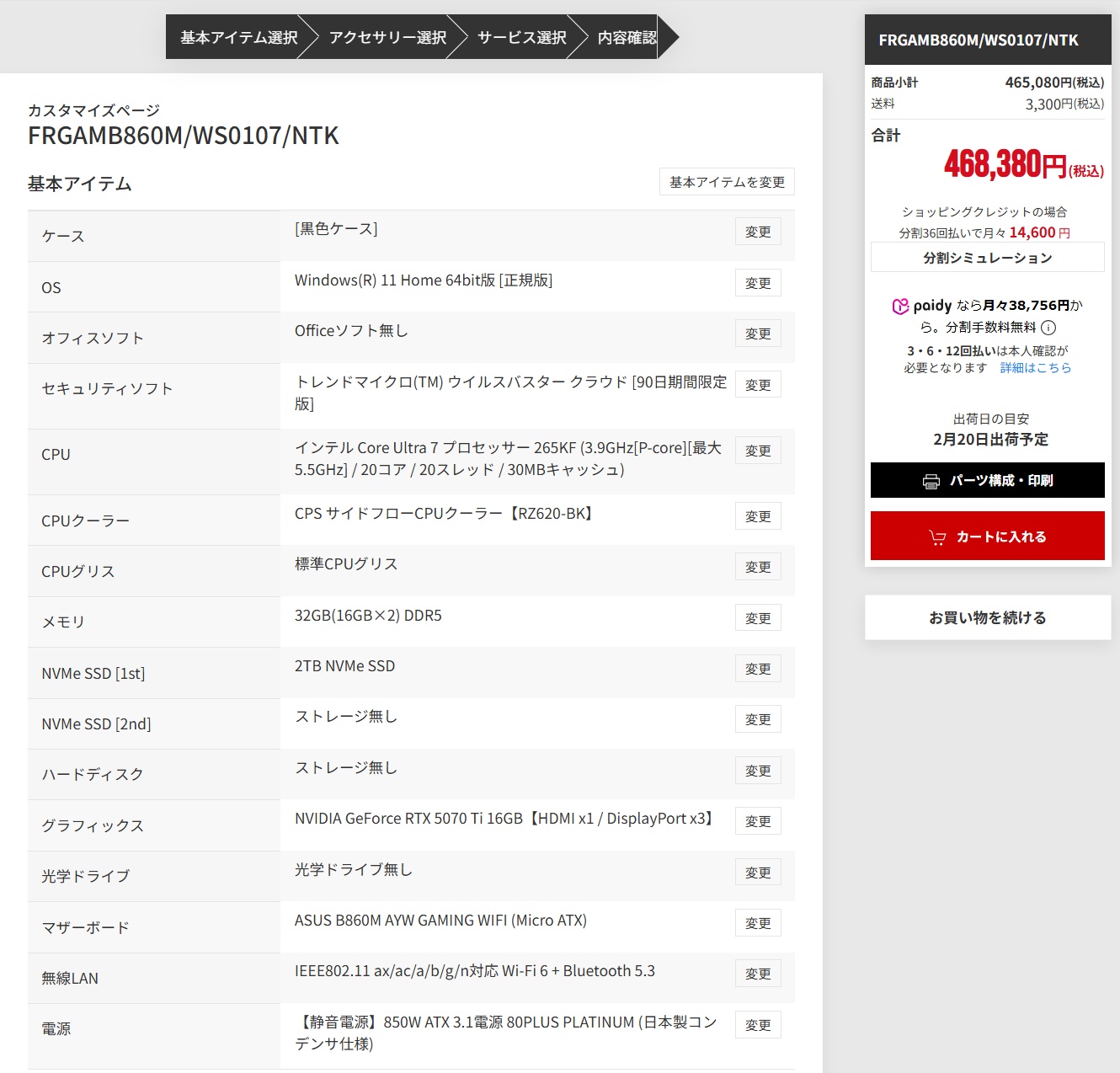Modify the メモリ configuration
Viewport: 1120px width, 1073px height.
(758, 618)
